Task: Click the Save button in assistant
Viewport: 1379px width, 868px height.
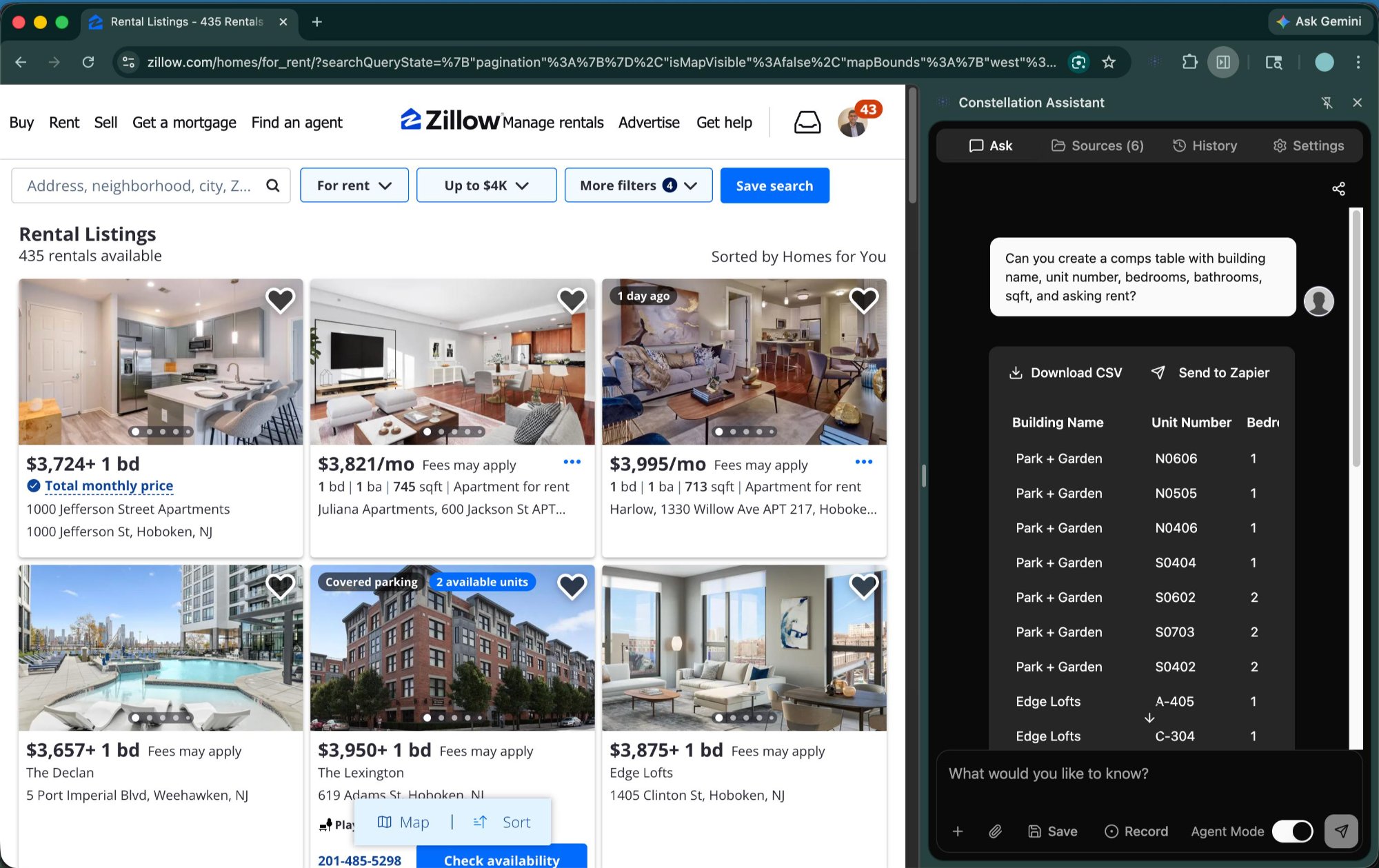Action: click(1052, 831)
